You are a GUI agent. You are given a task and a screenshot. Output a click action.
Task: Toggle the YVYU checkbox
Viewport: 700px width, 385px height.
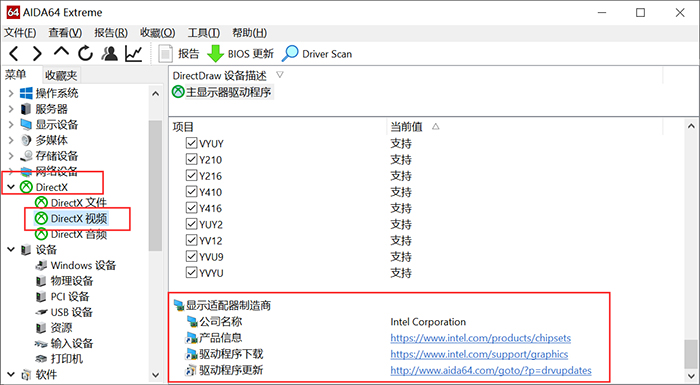[192, 272]
